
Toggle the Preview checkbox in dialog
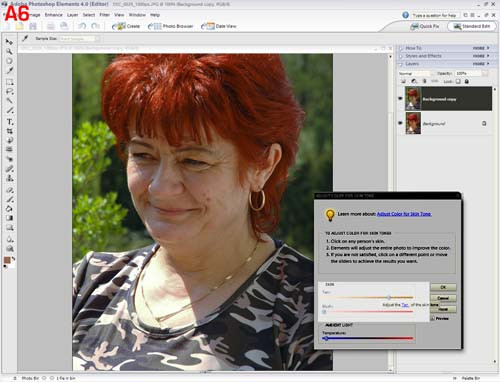[433, 318]
